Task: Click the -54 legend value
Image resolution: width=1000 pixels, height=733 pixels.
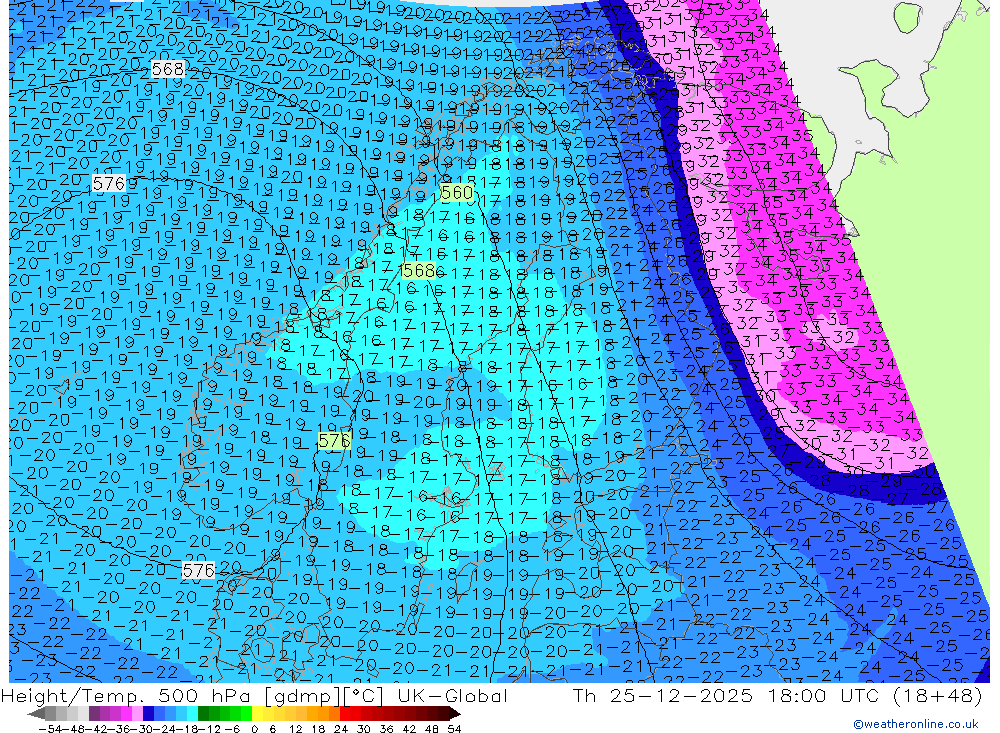Action: (50, 729)
